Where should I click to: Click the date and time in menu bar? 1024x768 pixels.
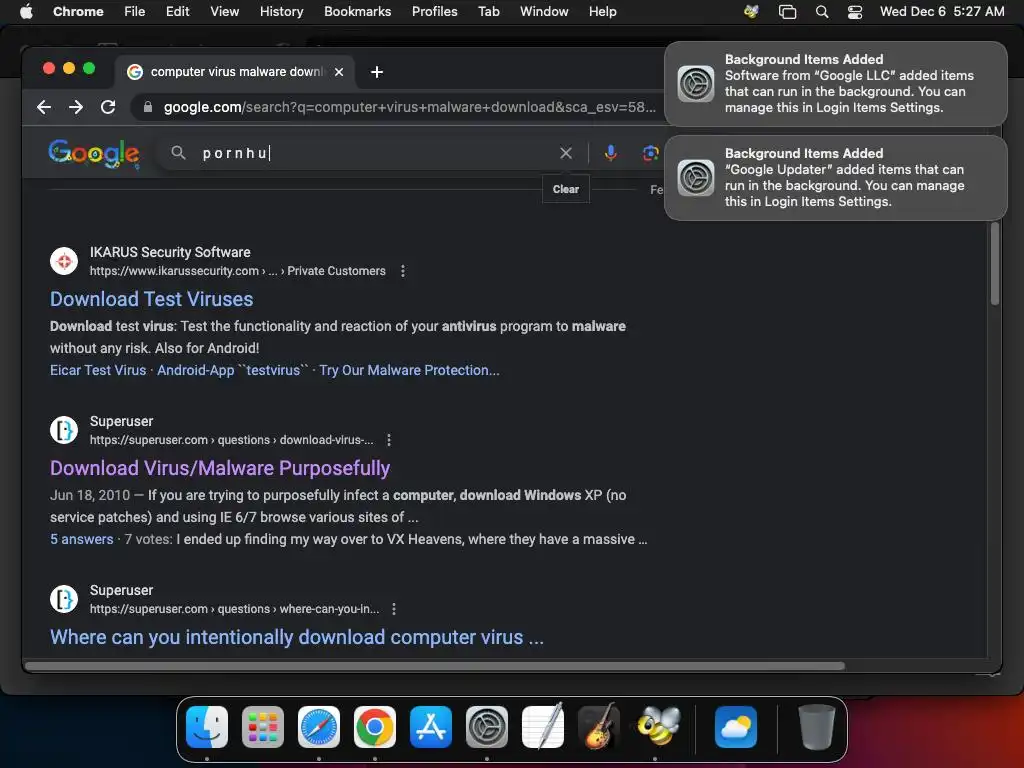[942, 11]
